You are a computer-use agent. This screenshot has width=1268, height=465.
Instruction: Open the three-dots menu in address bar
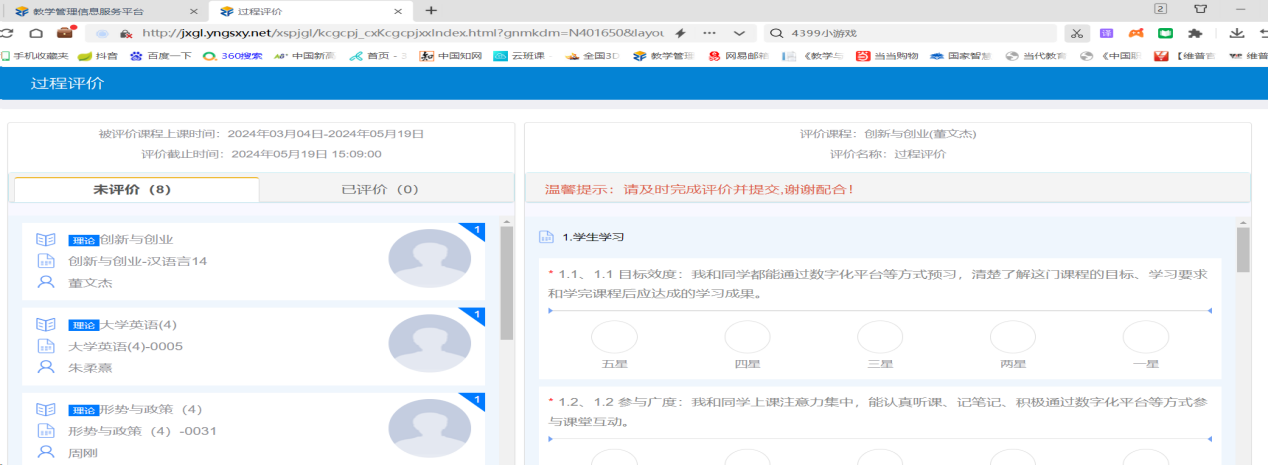711,33
